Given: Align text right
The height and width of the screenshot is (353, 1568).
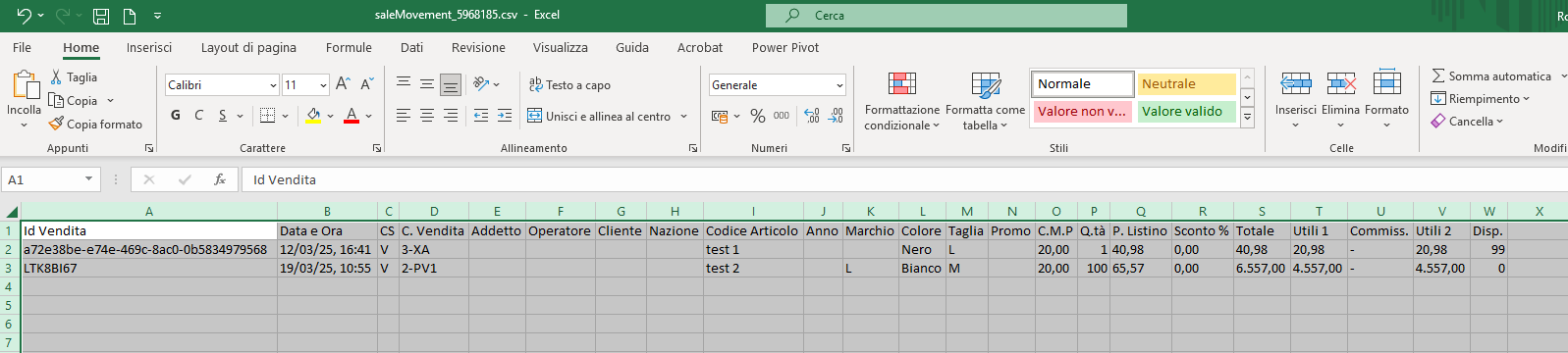Looking at the screenshot, I should [451, 116].
